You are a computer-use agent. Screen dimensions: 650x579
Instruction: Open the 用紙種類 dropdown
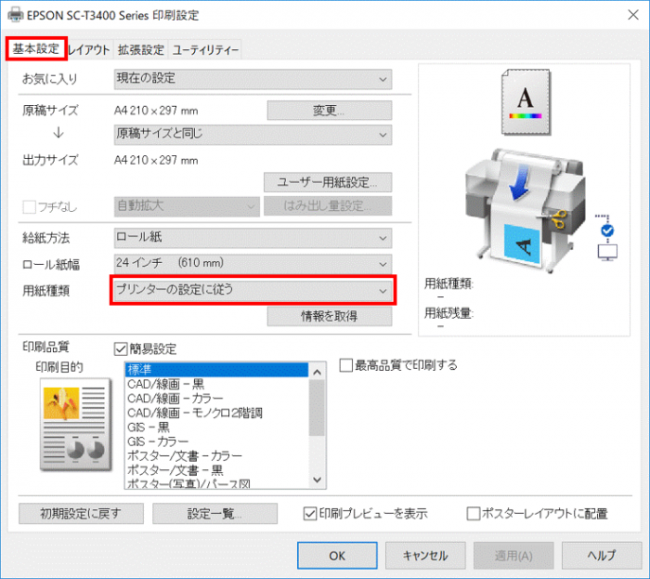coord(251,290)
